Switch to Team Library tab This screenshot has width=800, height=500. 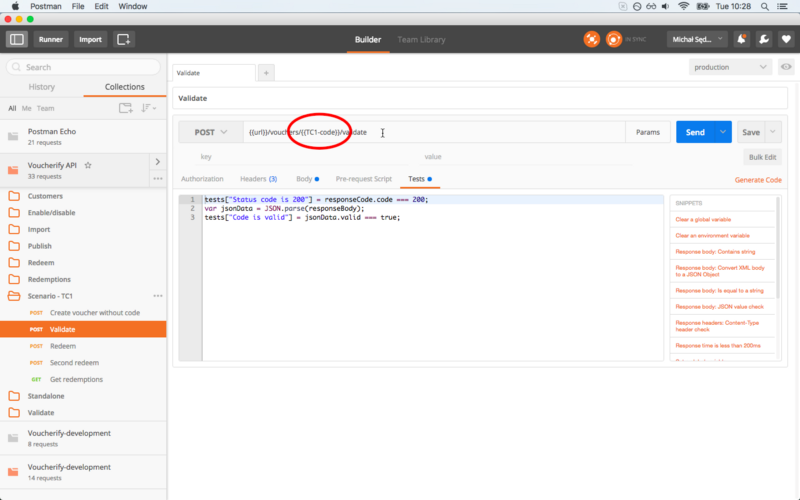tap(421, 39)
